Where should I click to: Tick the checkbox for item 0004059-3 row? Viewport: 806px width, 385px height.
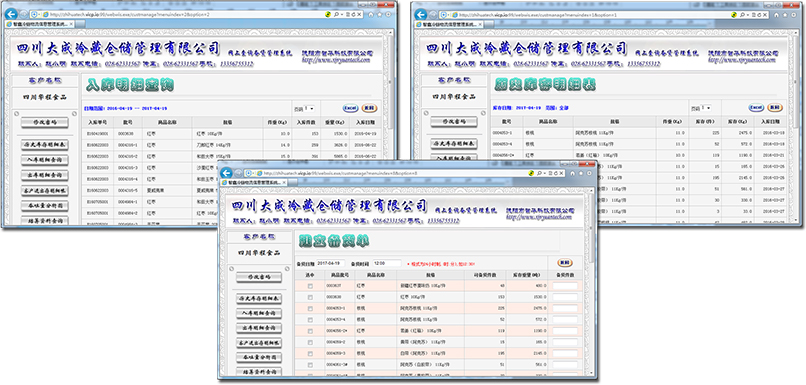[309, 354]
